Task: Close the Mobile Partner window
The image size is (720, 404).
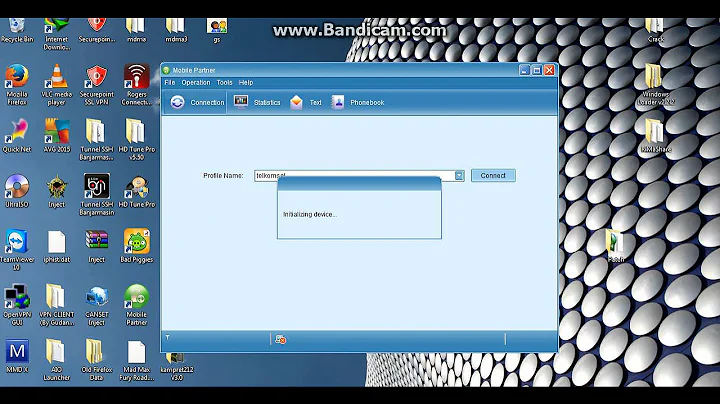Action: (549, 70)
